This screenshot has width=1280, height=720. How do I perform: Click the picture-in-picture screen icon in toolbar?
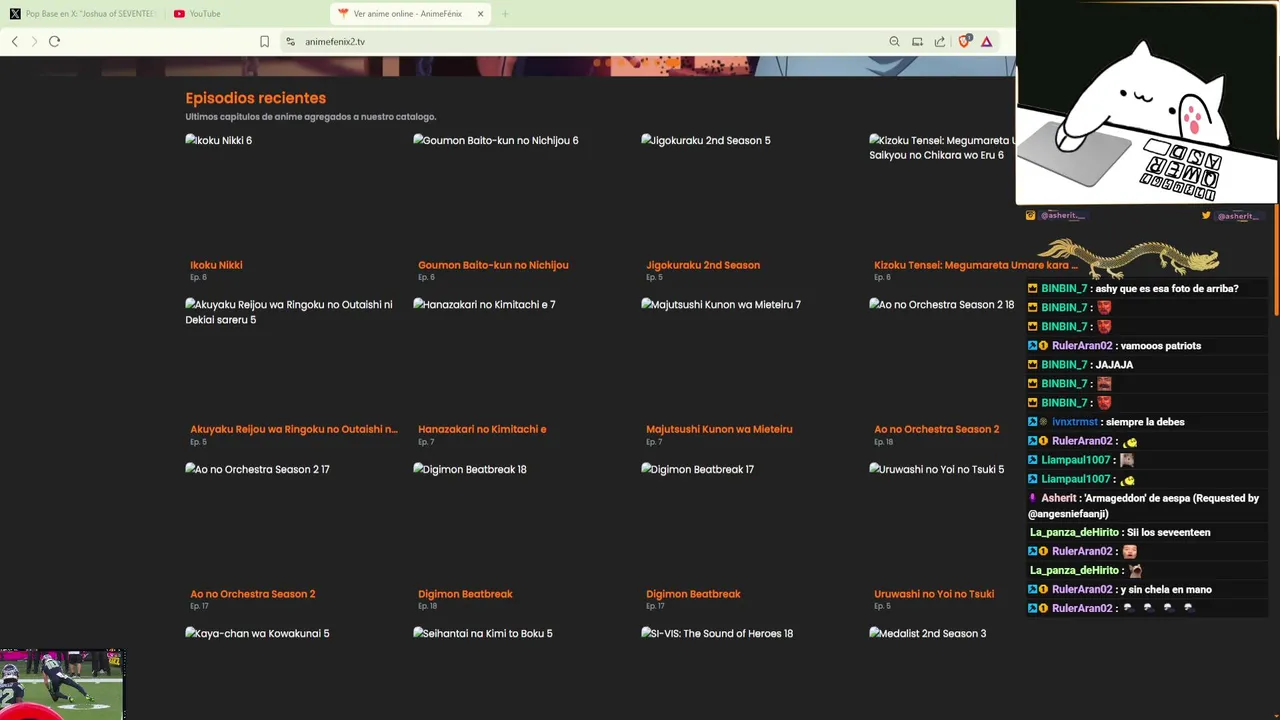click(917, 41)
